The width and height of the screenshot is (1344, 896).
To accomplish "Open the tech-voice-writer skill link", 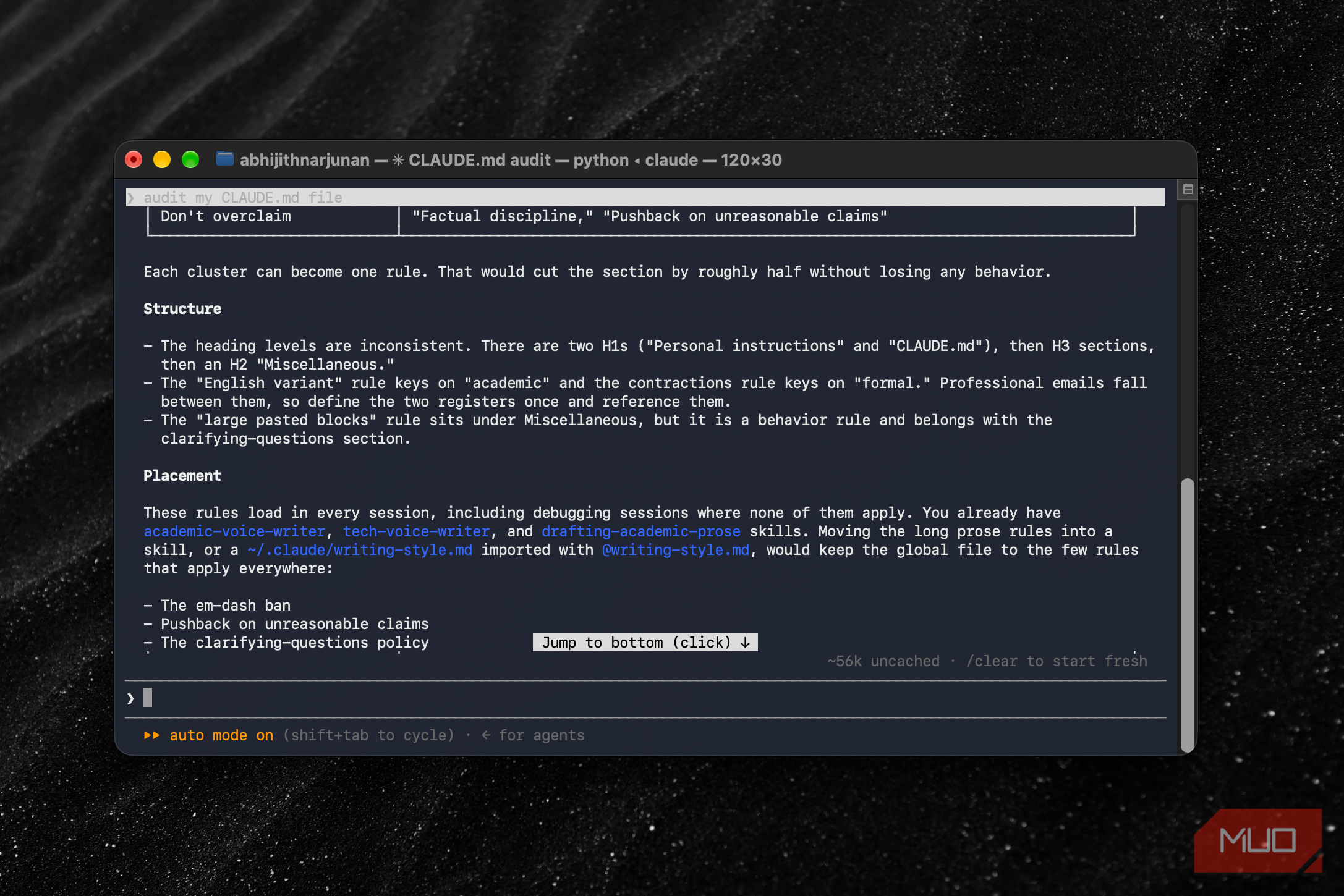I will pos(417,531).
